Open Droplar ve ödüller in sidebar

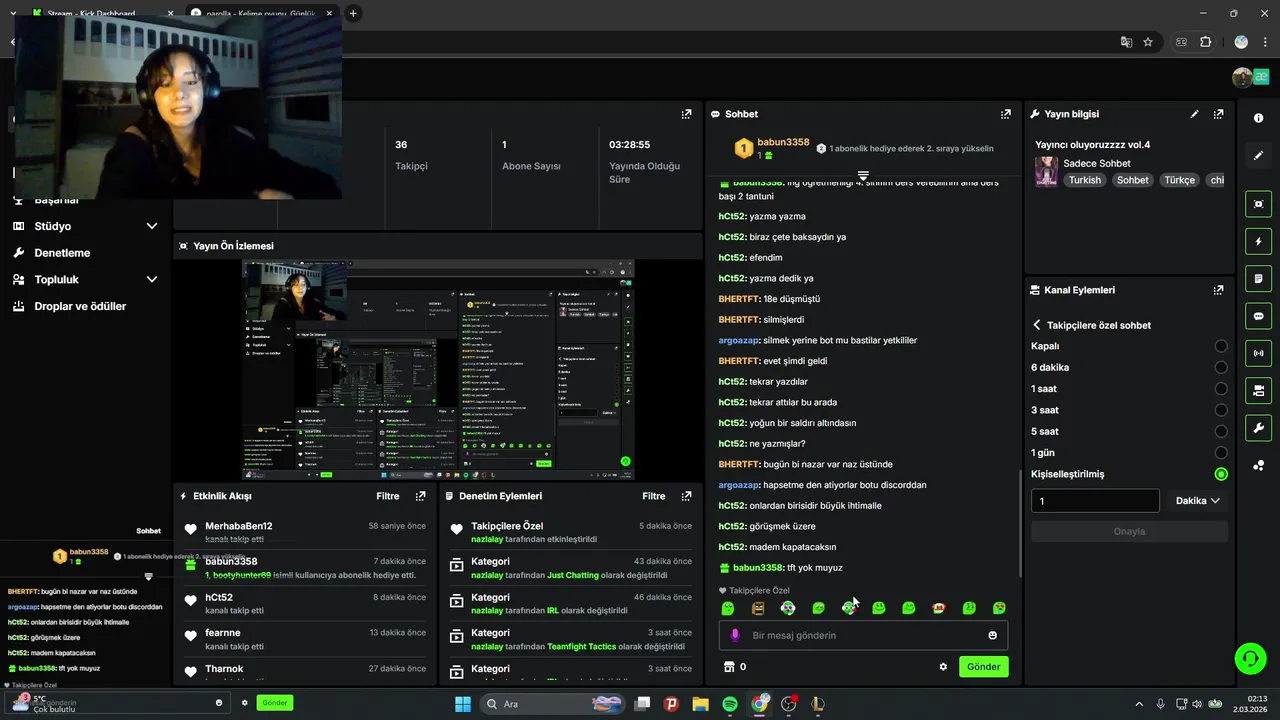click(x=80, y=306)
